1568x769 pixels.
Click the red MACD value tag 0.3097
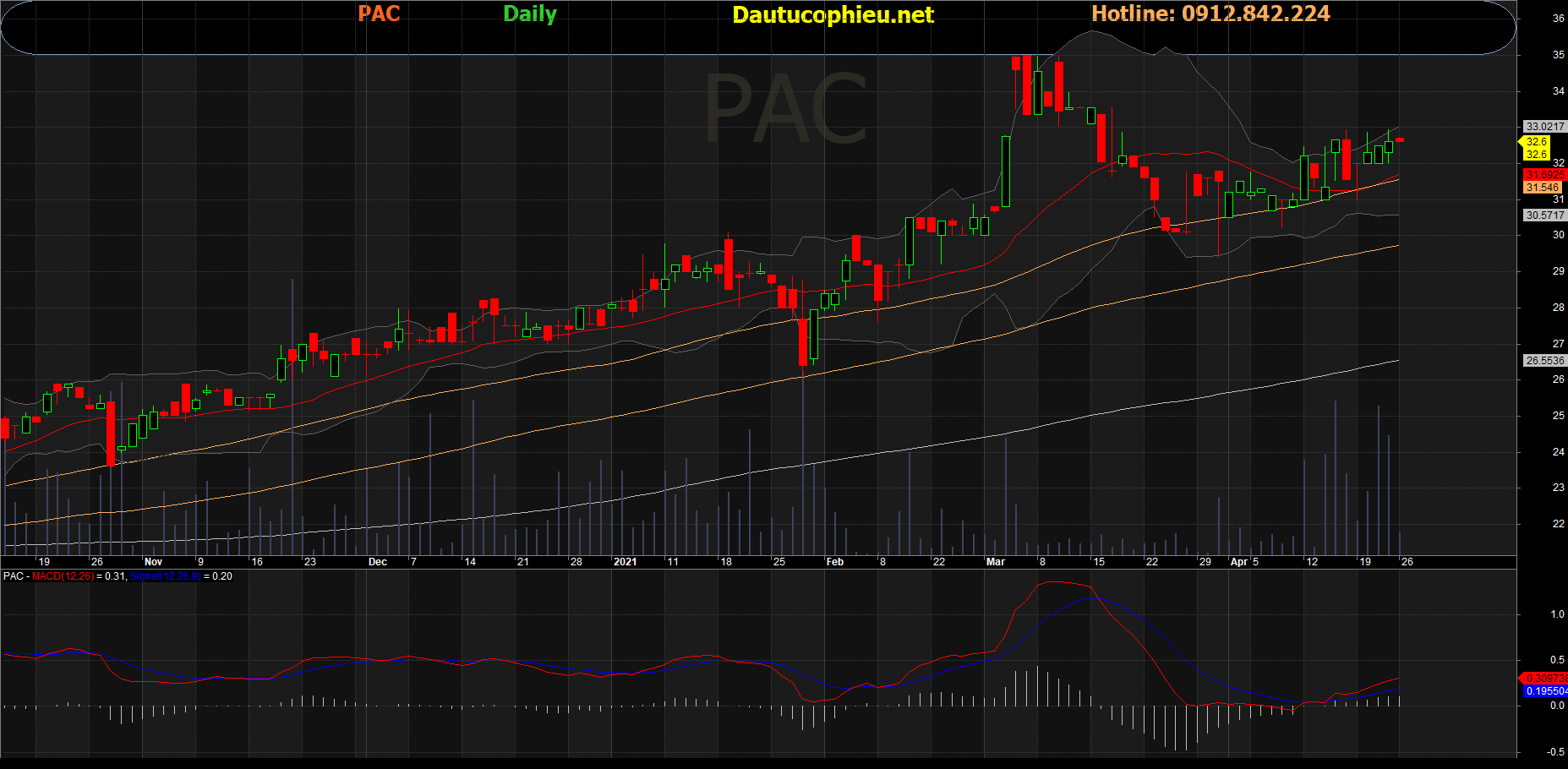tap(1546, 679)
